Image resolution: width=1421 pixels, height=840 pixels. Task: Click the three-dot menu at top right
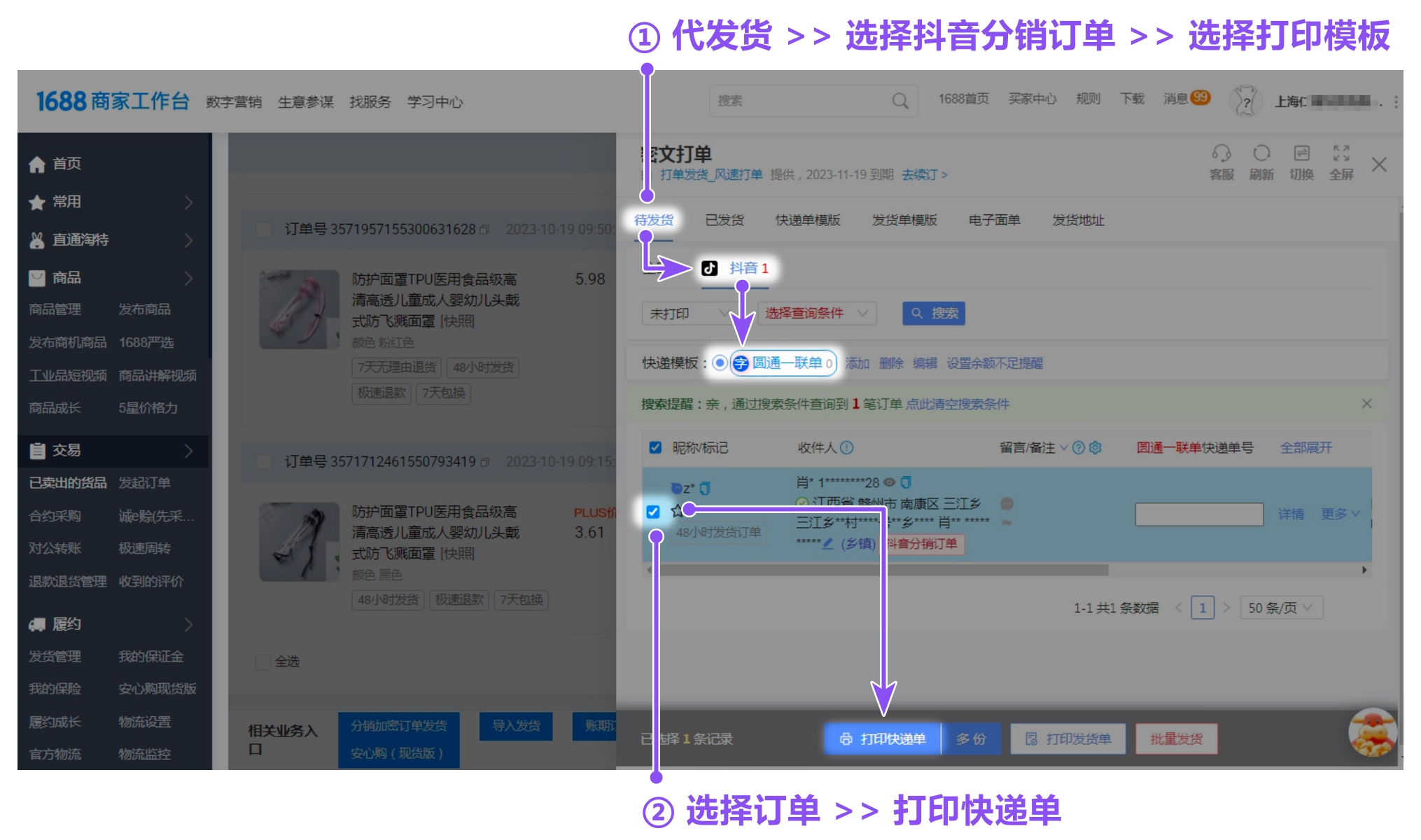(1396, 102)
